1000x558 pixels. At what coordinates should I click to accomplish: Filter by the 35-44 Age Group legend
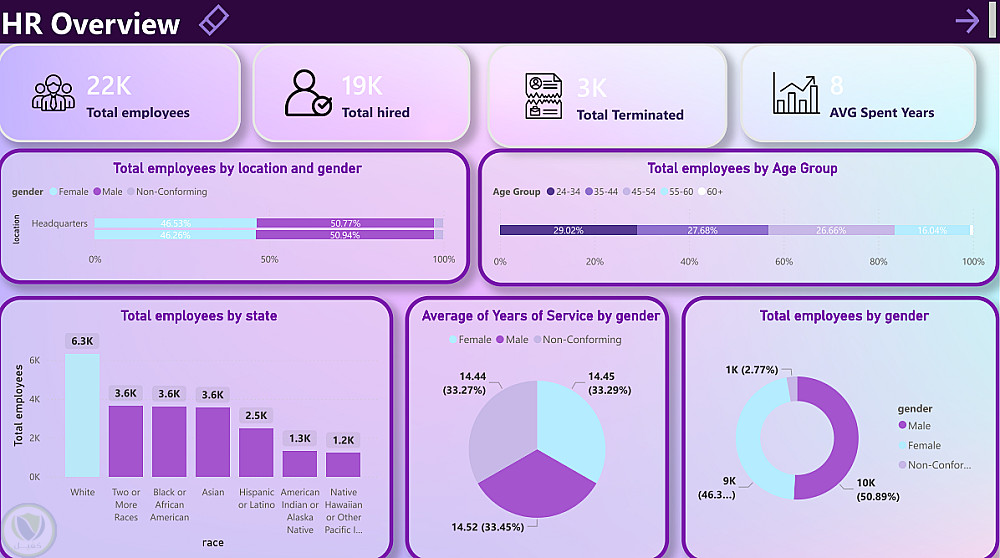(601, 191)
